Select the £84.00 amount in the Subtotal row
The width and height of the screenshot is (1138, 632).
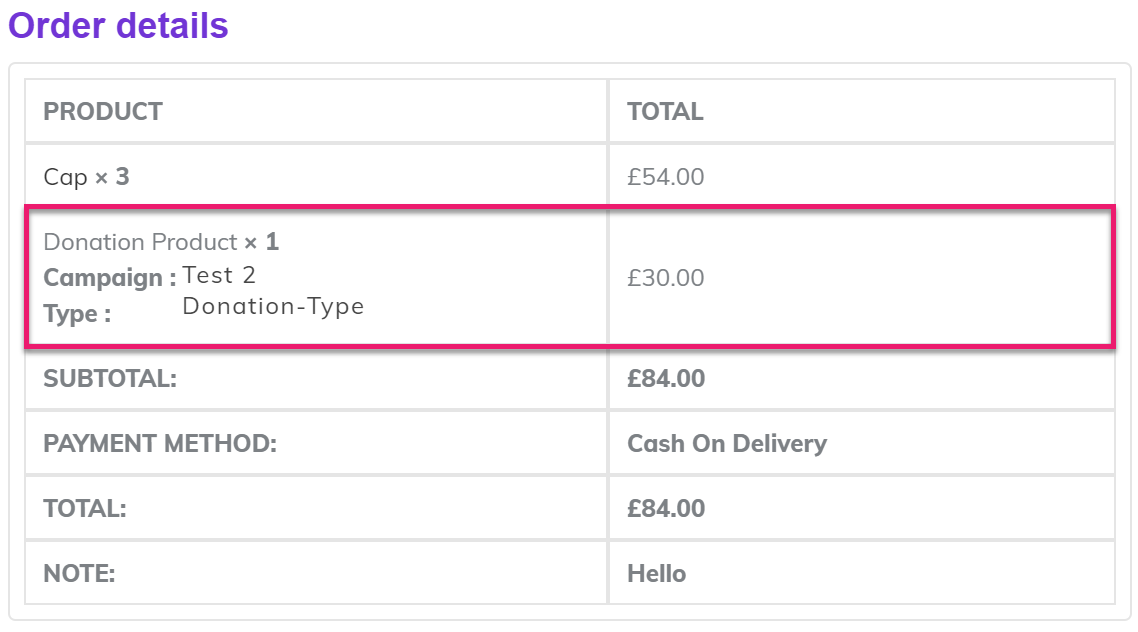point(665,379)
